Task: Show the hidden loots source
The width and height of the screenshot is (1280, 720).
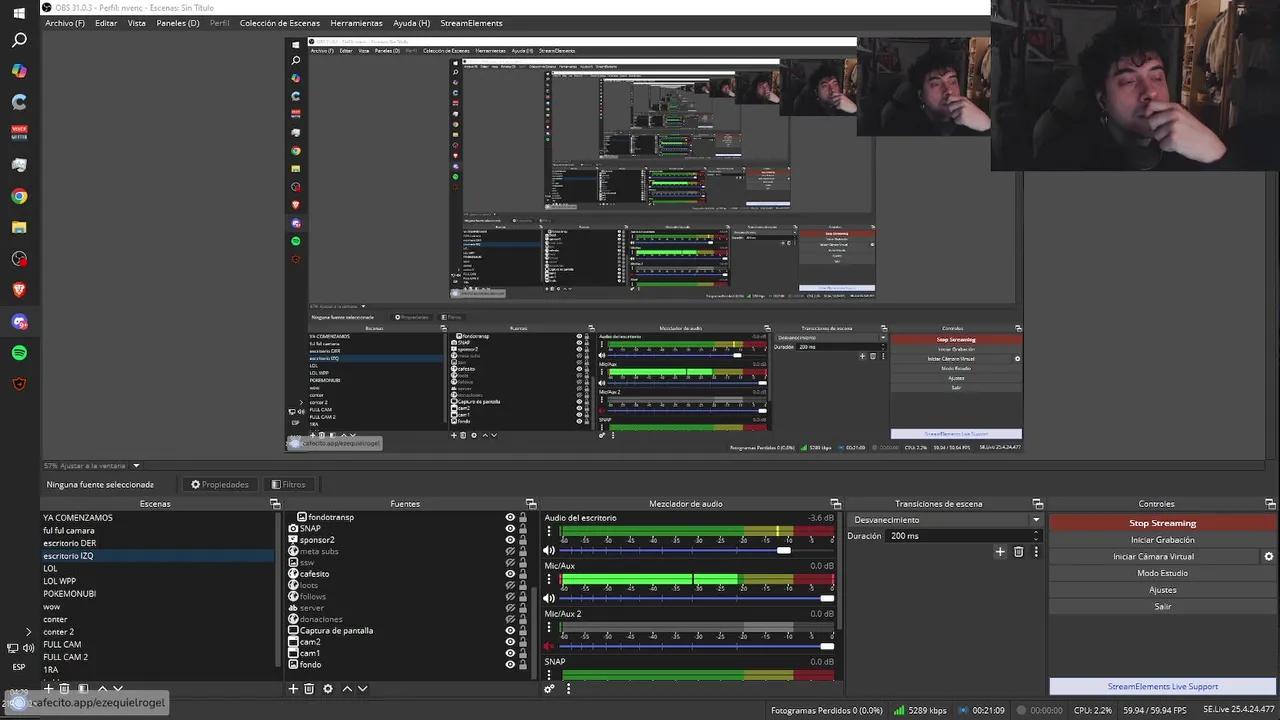Action: click(x=510, y=585)
